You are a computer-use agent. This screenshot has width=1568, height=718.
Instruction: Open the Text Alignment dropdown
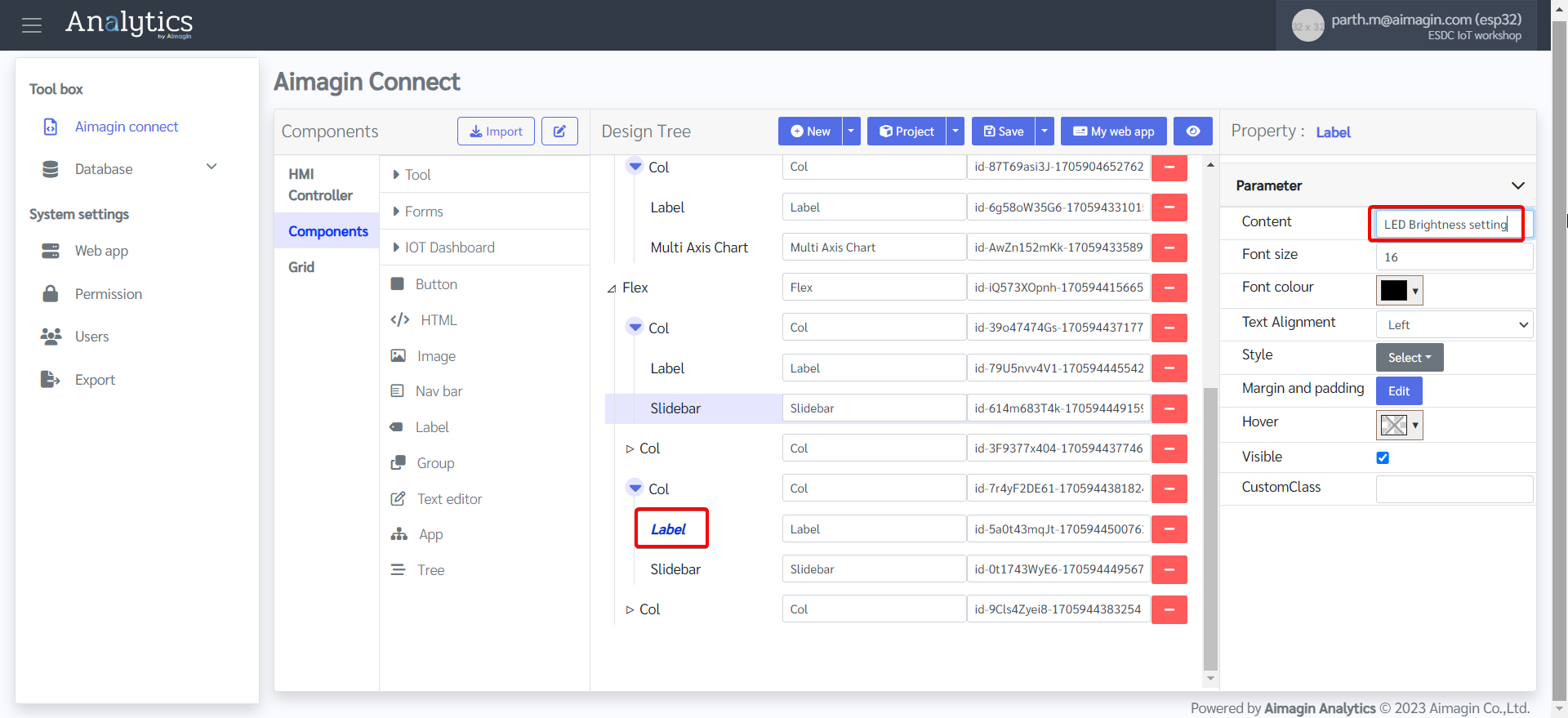pos(1454,325)
